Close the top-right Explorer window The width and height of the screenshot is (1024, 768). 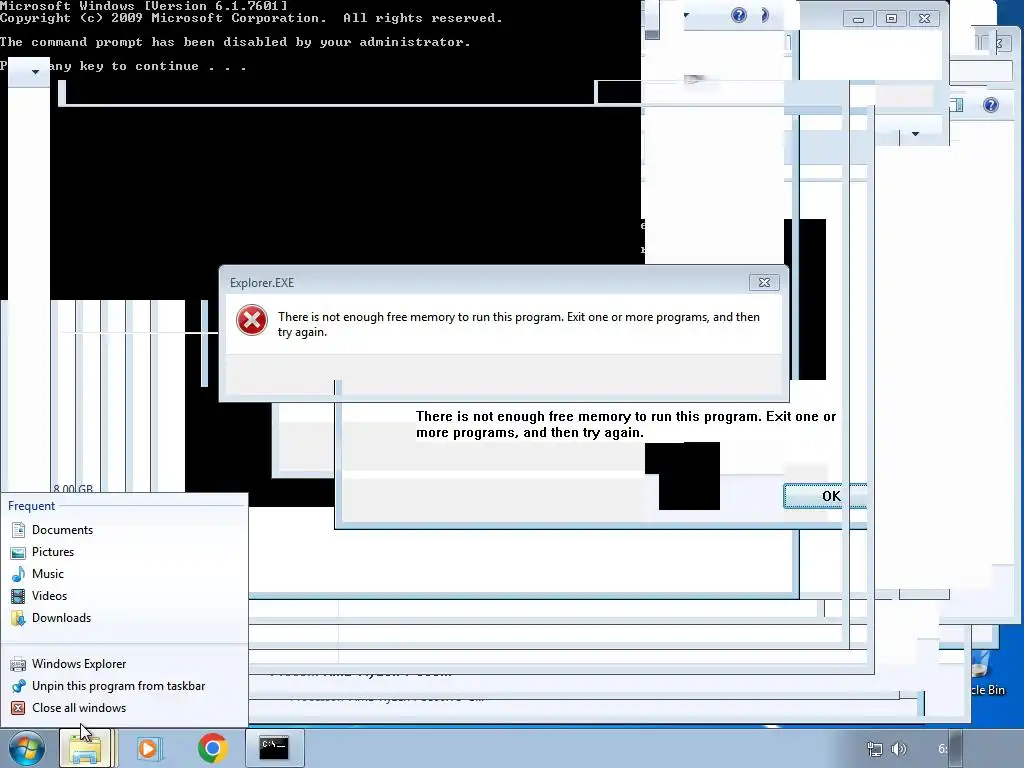pos(924,19)
